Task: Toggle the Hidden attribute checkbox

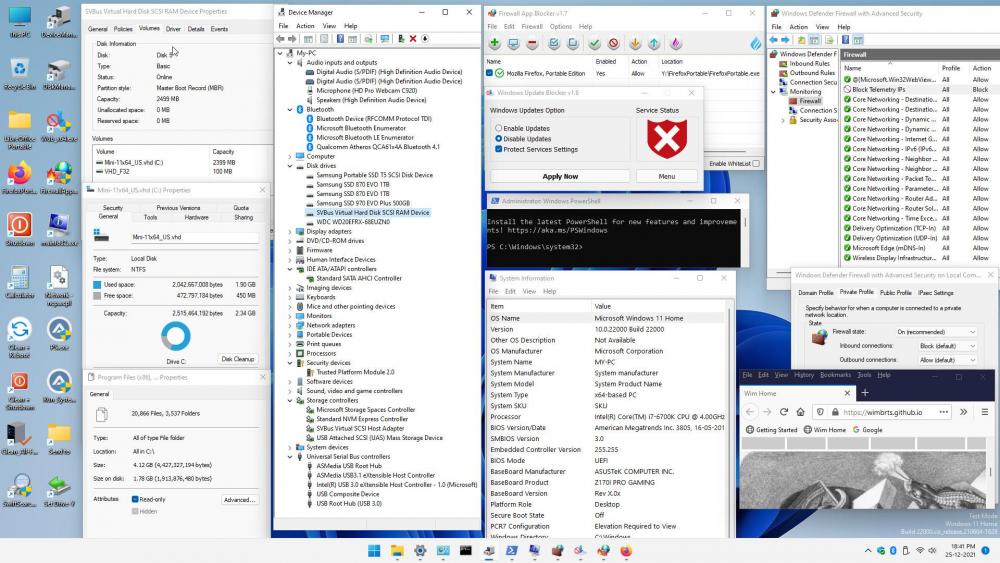Action: 135,511
